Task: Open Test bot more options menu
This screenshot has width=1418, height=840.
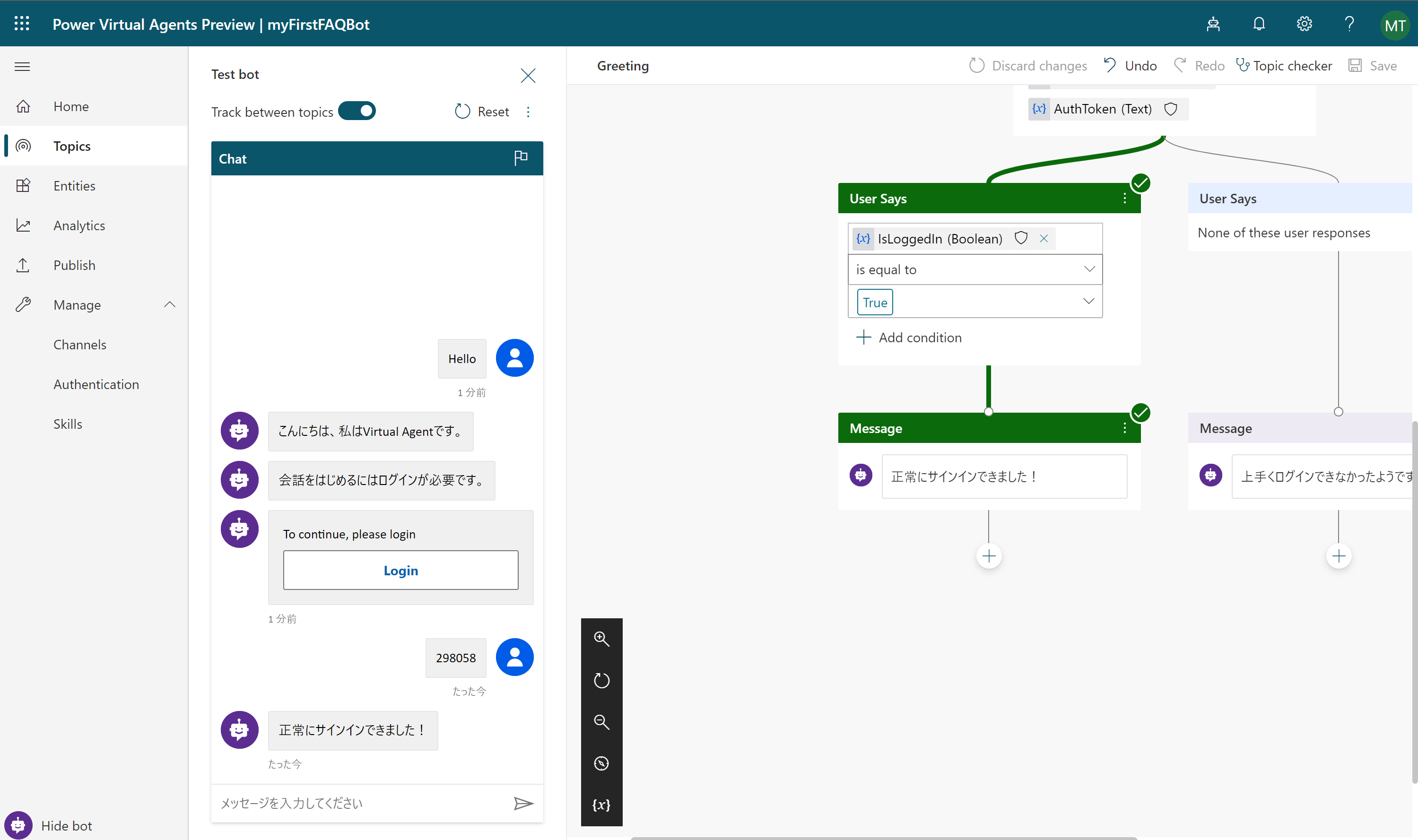Action: (x=528, y=112)
